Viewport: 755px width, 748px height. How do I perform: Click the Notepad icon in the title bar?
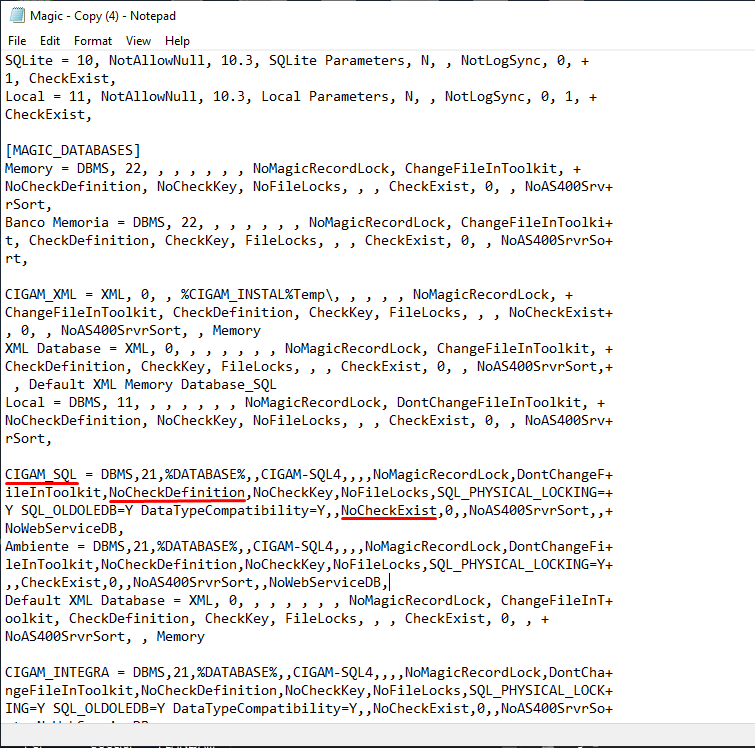tap(17, 15)
